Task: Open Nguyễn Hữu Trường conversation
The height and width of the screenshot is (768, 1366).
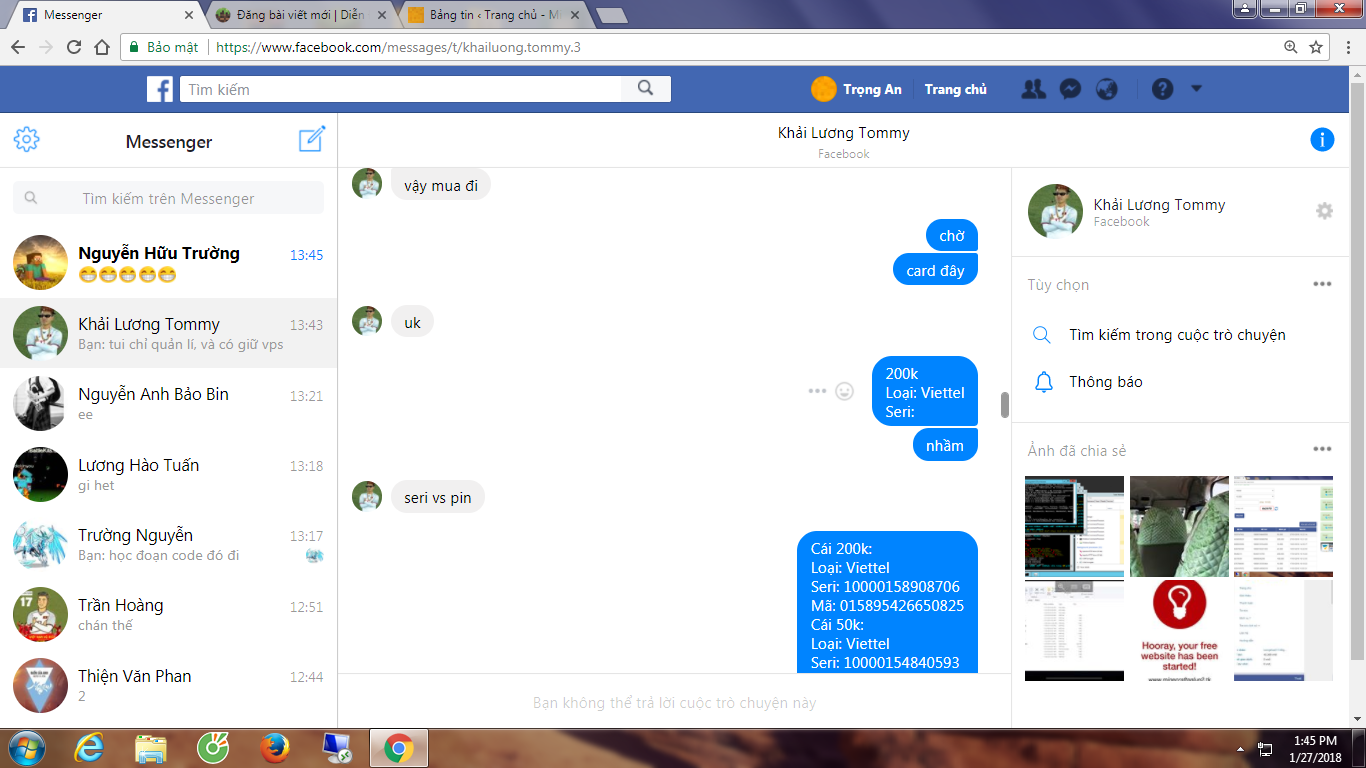Action: click(168, 263)
